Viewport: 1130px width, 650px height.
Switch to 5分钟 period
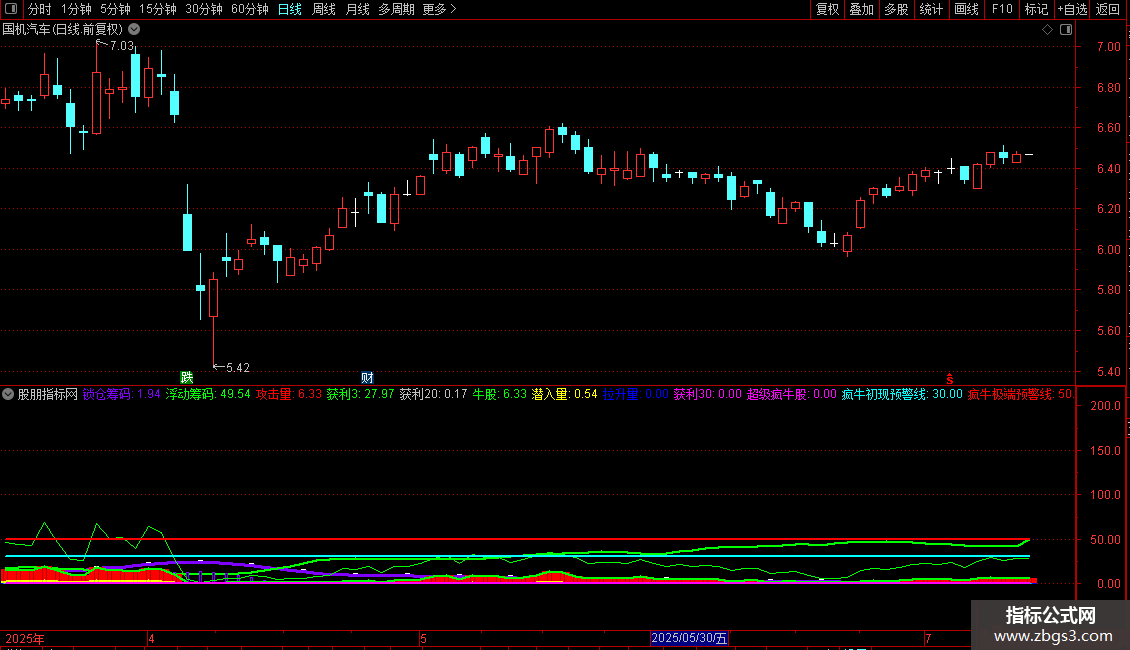115,9
